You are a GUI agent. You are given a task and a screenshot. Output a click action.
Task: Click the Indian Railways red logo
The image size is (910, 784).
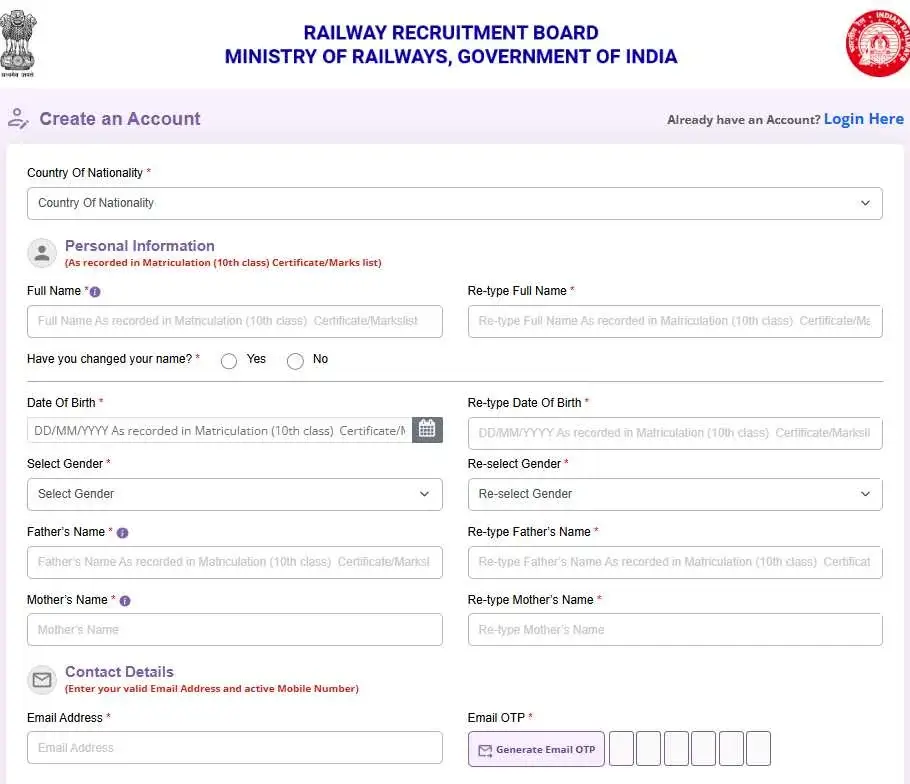click(x=878, y=43)
